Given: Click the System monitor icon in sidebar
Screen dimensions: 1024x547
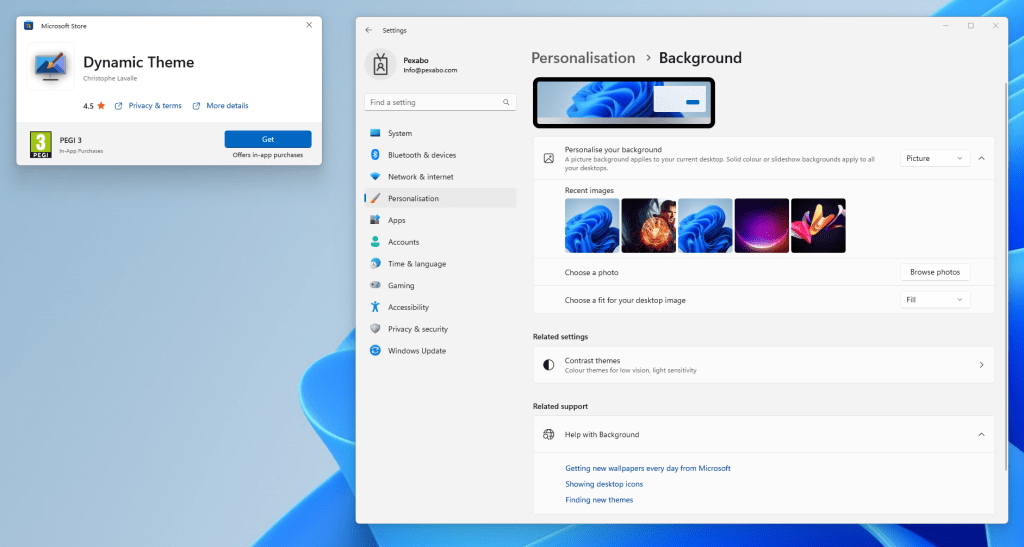Looking at the screenshot, I should pos(375,133).
